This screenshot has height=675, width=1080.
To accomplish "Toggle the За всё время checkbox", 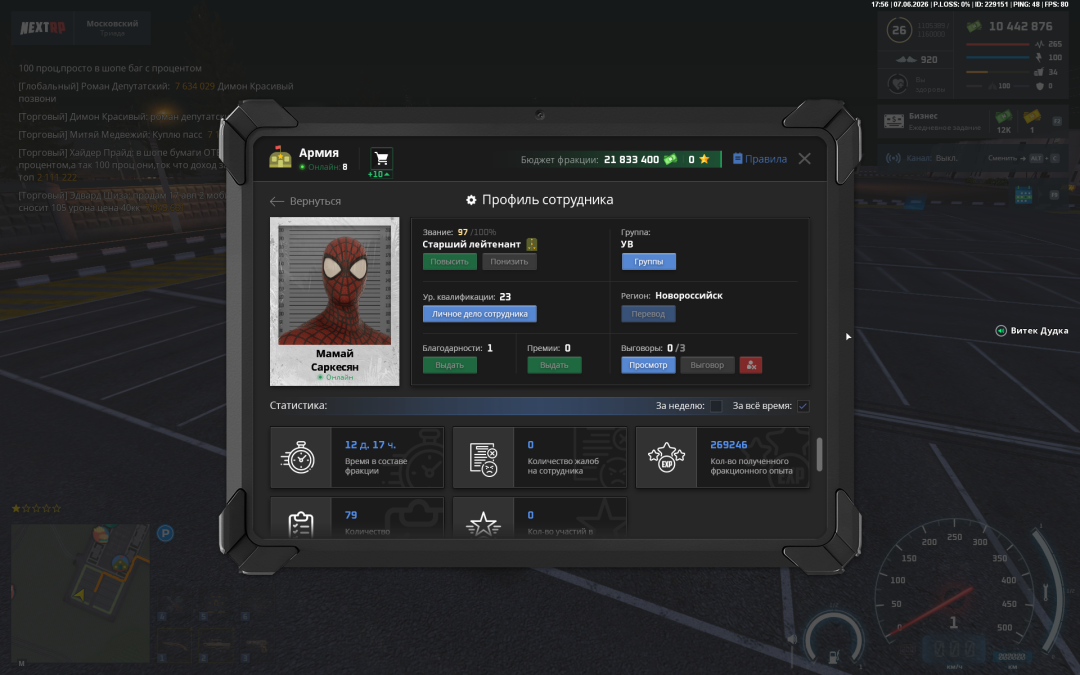I will 802,406.
